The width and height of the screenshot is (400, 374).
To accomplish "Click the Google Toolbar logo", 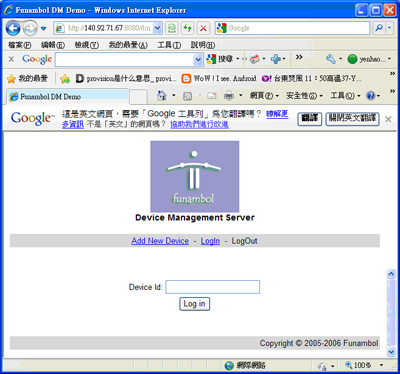I will pos(37,59).
